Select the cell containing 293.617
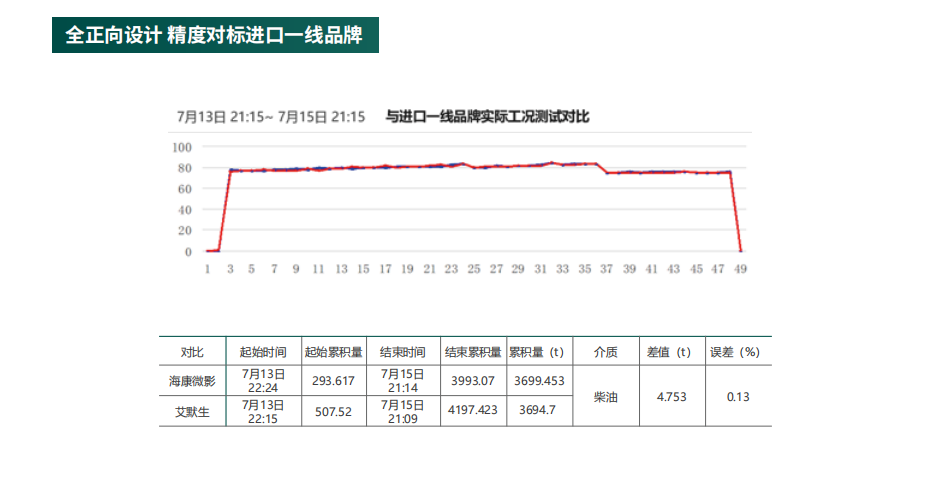The height and width of the screenshot is (488, 942). tap(333, 381)
